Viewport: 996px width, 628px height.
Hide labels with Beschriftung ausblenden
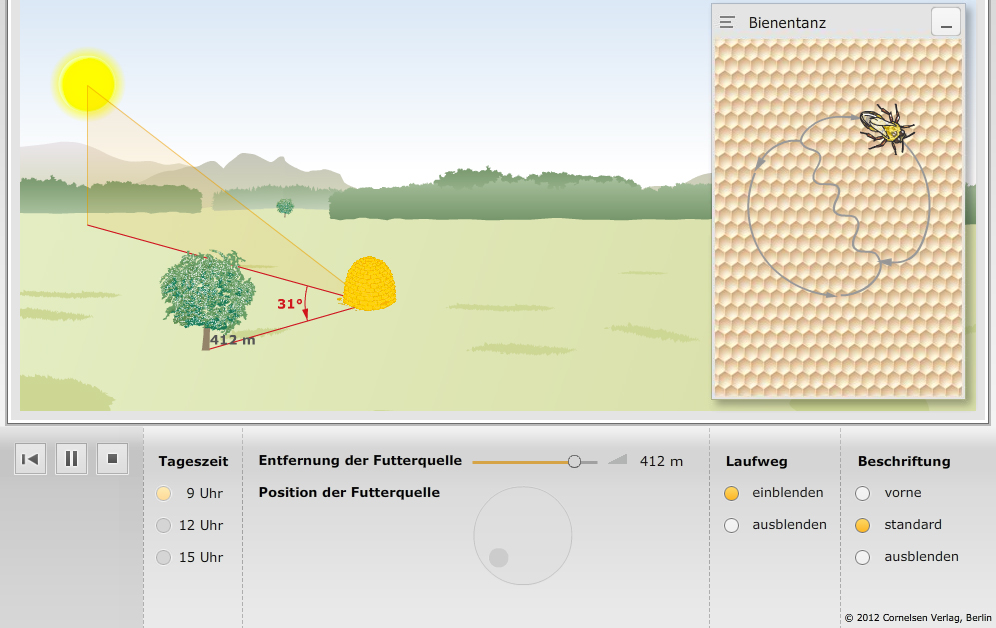click(863, 557)
